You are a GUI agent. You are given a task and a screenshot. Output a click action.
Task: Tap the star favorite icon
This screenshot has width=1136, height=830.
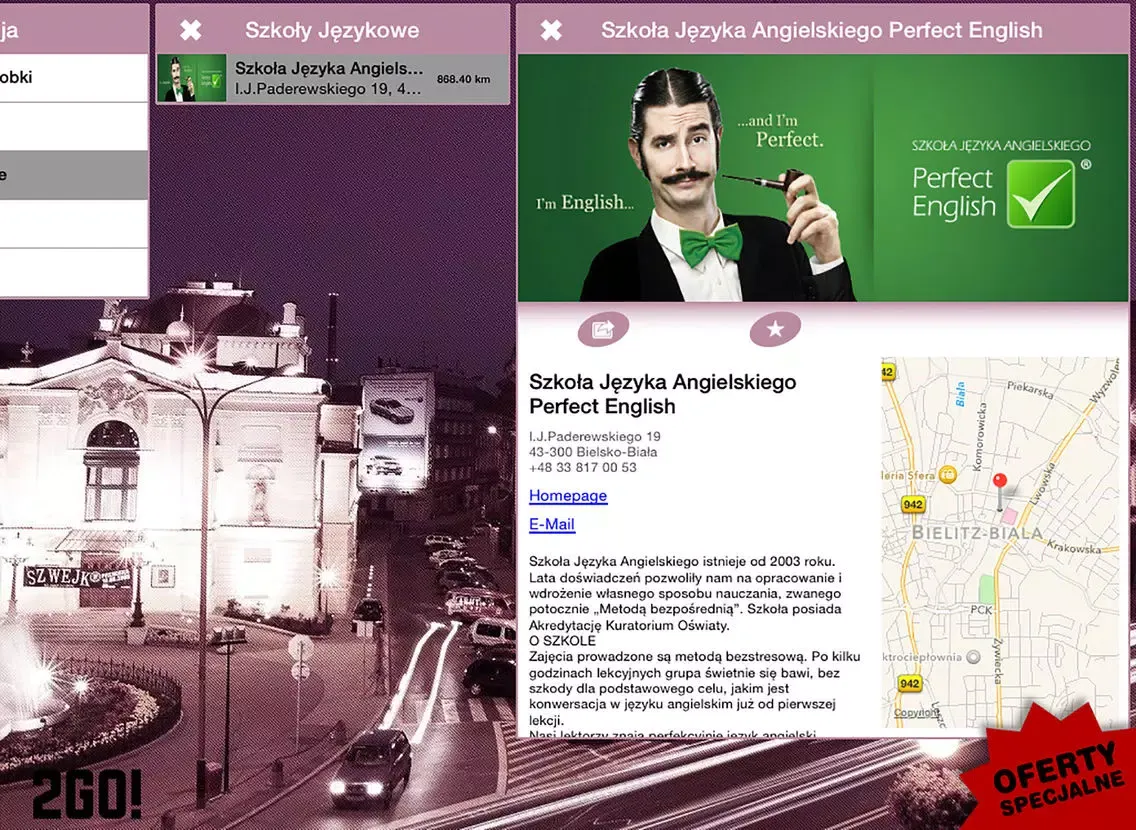[x=774, y=330]
